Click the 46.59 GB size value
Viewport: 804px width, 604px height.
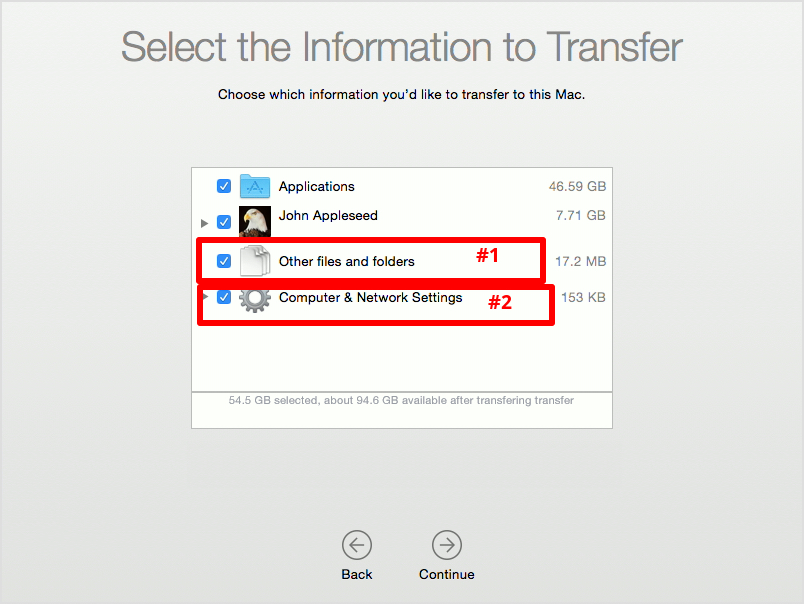[577, 186]
